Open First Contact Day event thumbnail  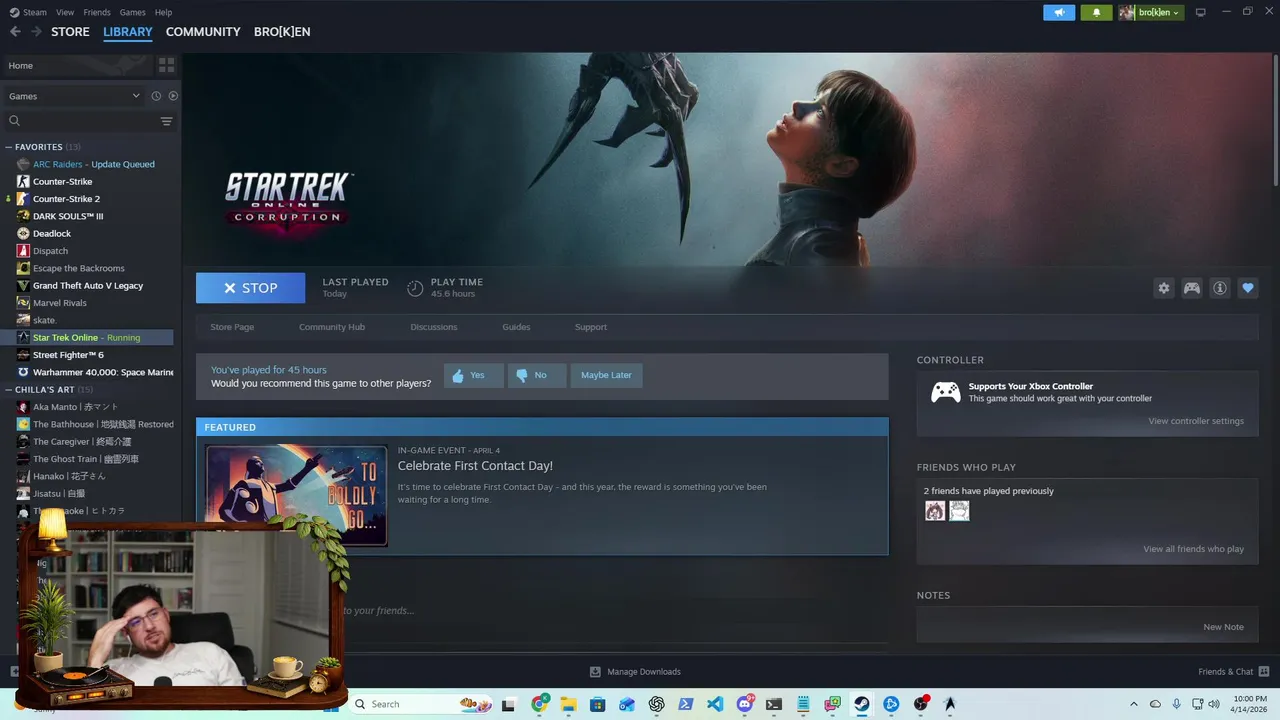(296, 495)
